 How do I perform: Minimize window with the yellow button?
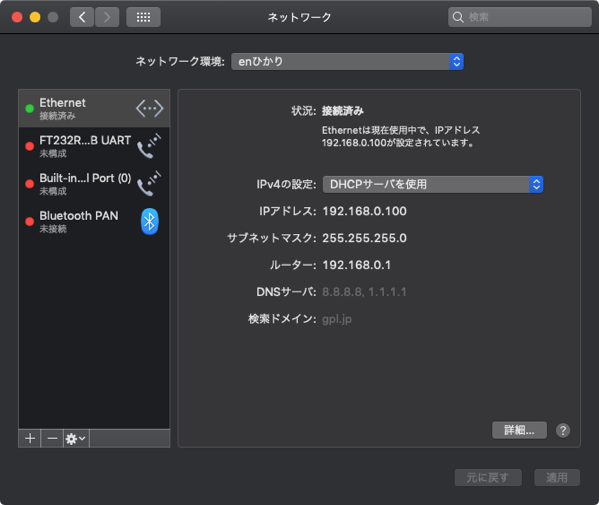point(35,17)
